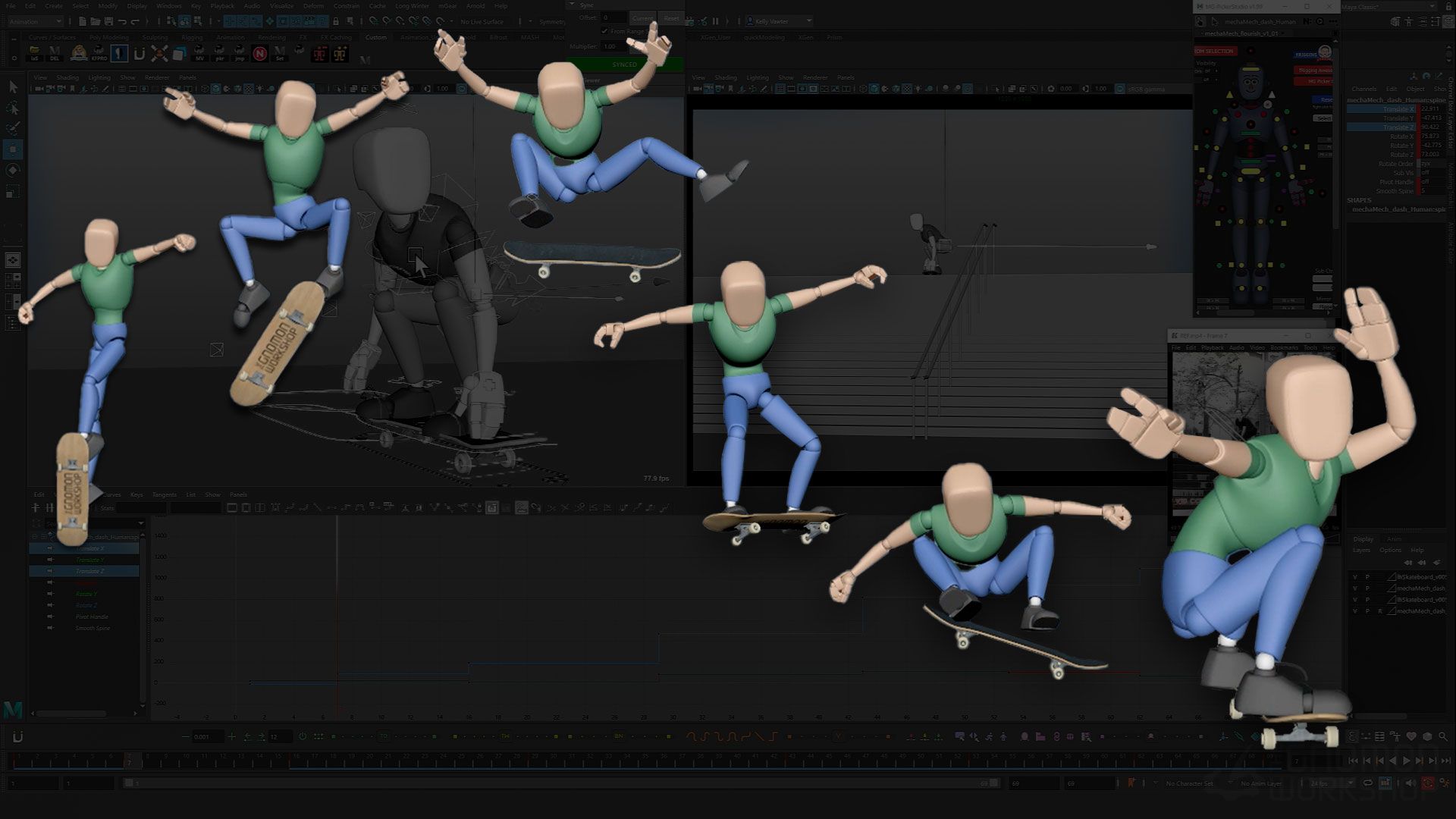Click the green SYNCED button
The image size is (1456, 819).
tap(624, 65)
